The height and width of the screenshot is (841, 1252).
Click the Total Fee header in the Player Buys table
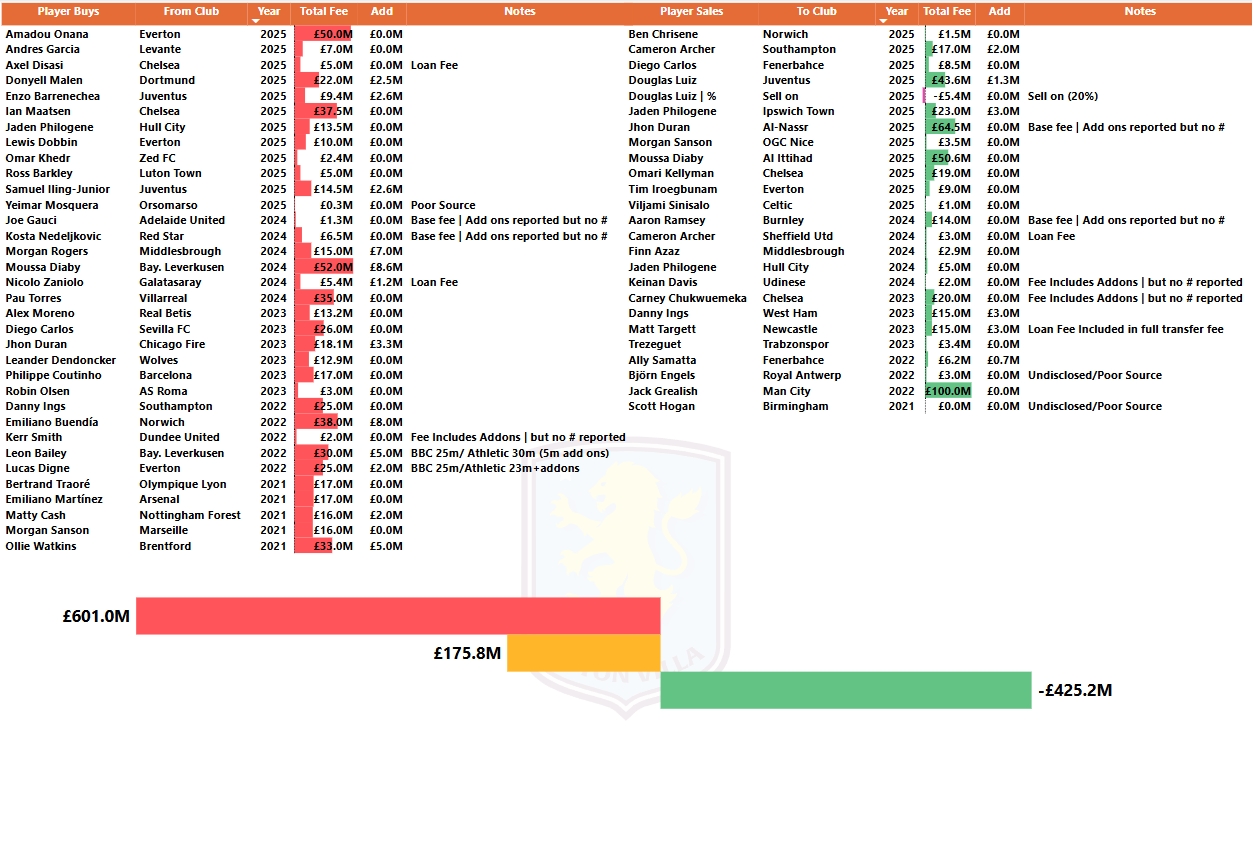point(324,12)
